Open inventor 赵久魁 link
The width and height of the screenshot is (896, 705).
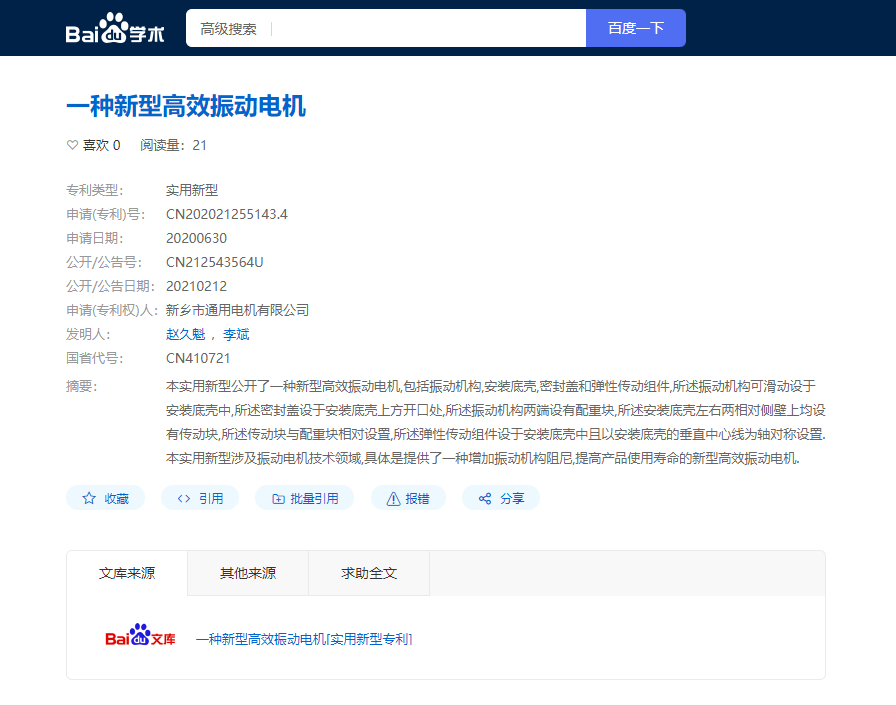[185, 334]
